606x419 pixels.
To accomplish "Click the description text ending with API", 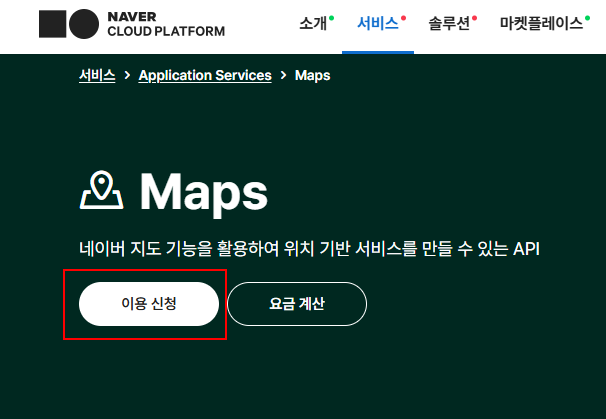I will (x=309, y=249).
